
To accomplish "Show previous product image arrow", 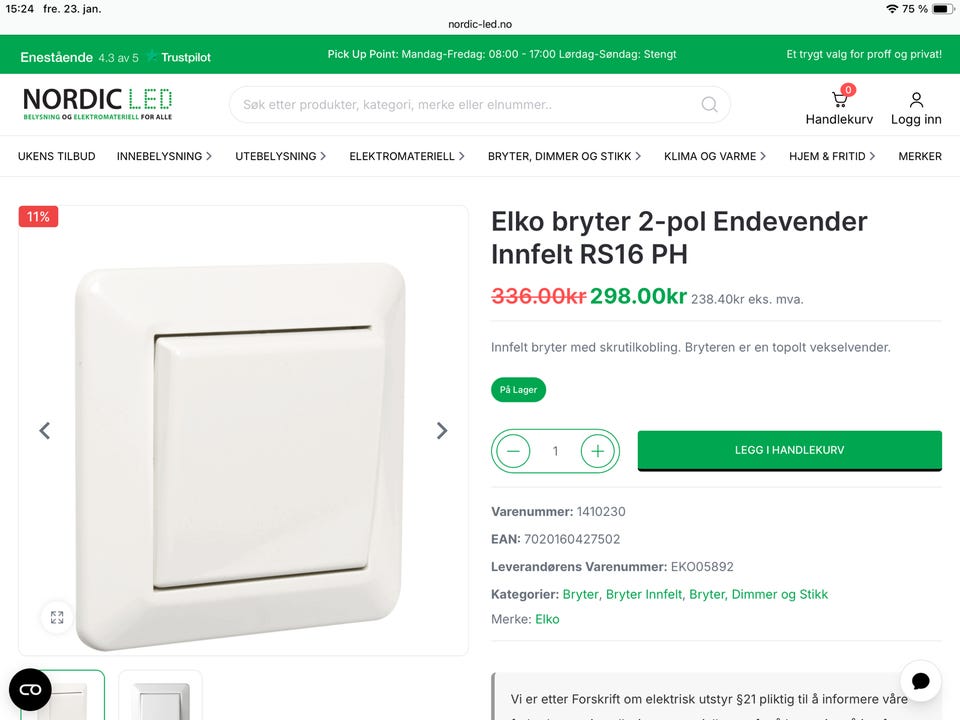I will point(45,430).
